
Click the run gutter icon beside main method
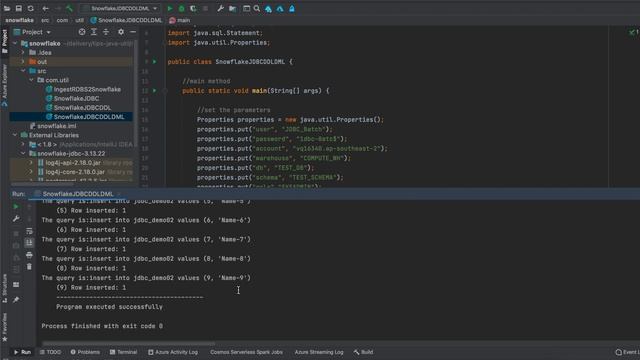pos(154,91)
